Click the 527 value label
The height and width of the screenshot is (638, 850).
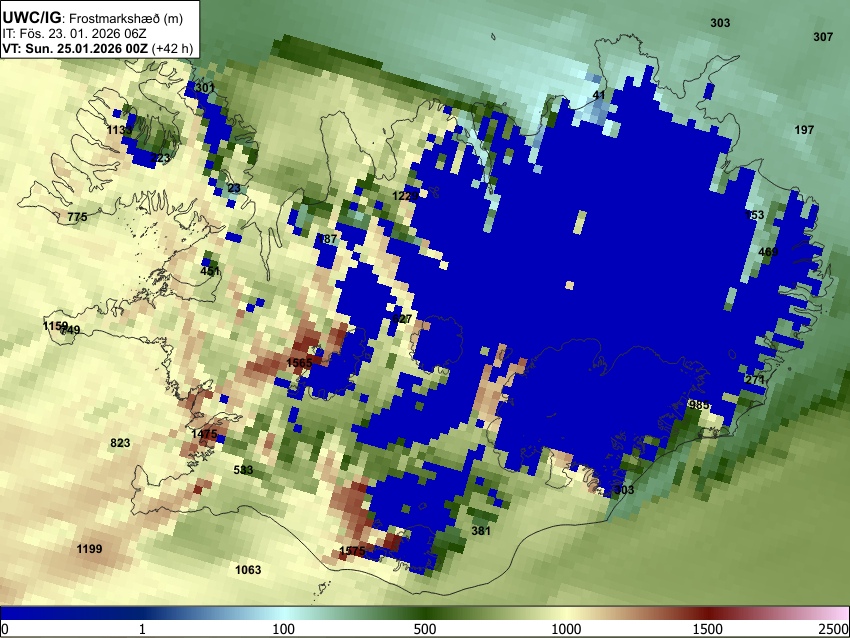(402, 319)
